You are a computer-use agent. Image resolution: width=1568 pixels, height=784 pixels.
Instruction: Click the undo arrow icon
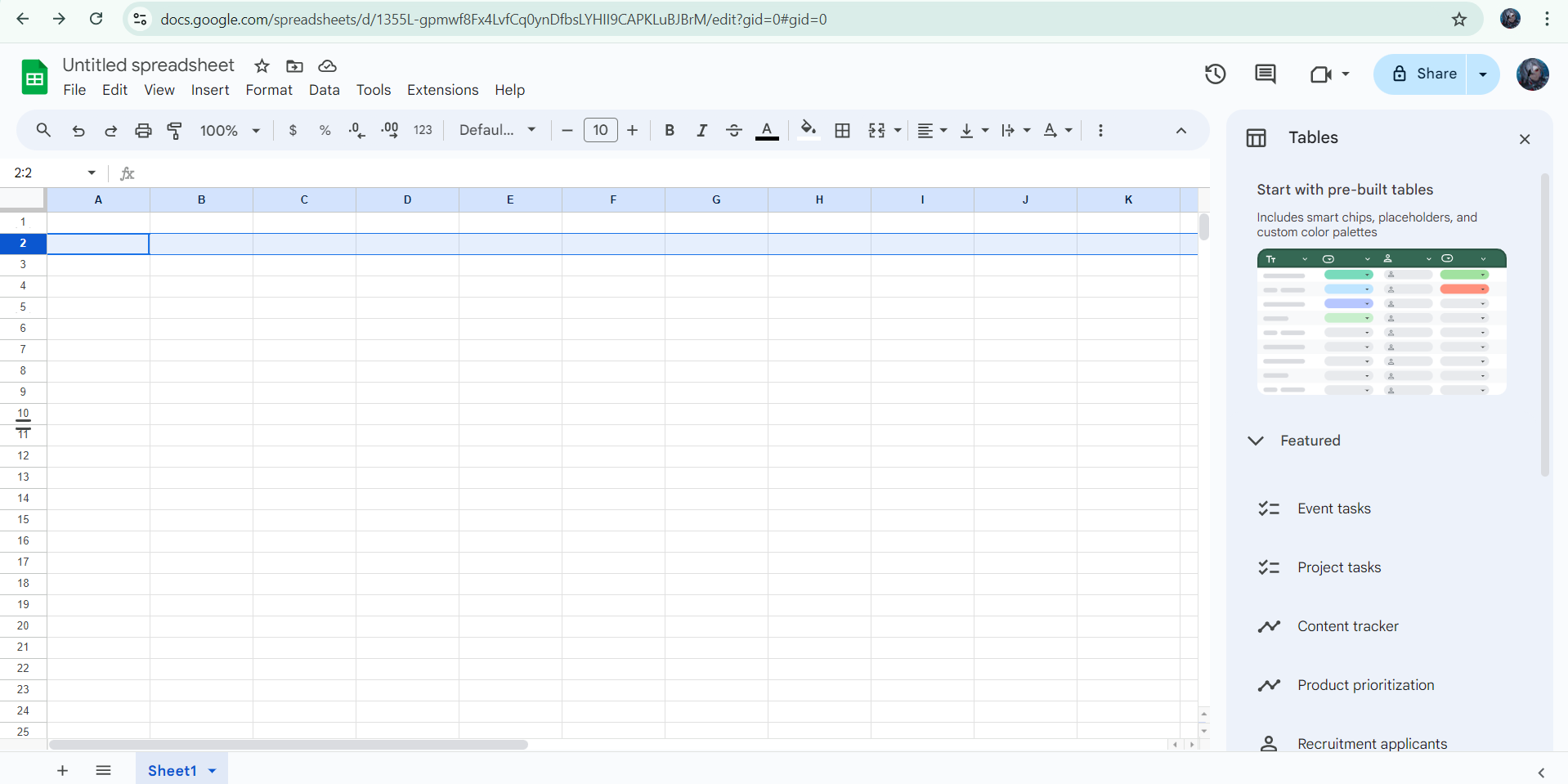pyautogui.click(x=78, y=131)
